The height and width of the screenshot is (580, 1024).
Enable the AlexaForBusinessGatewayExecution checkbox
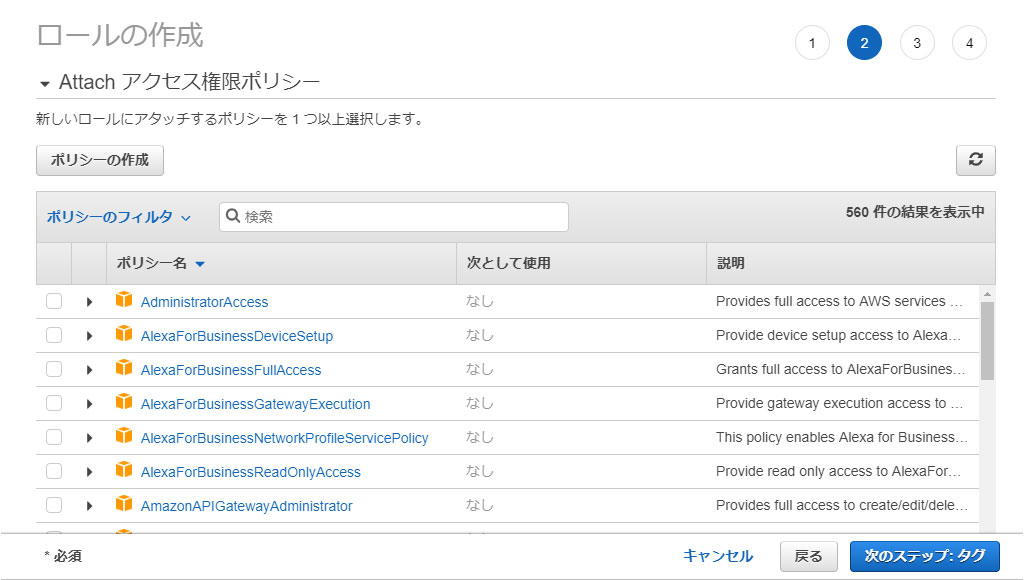(x=54, y=403)
